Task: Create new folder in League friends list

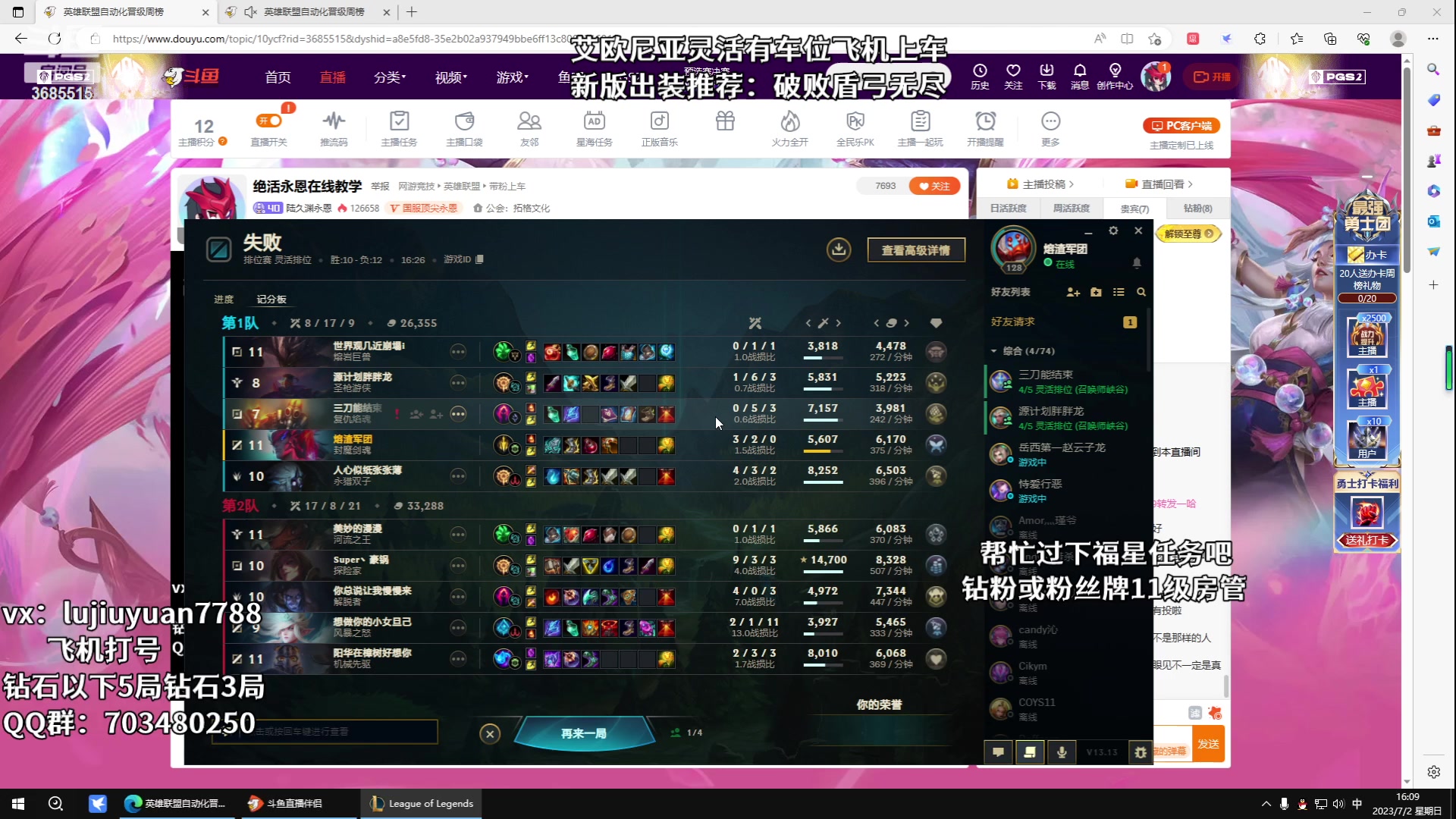Action: coord(1096,292)
